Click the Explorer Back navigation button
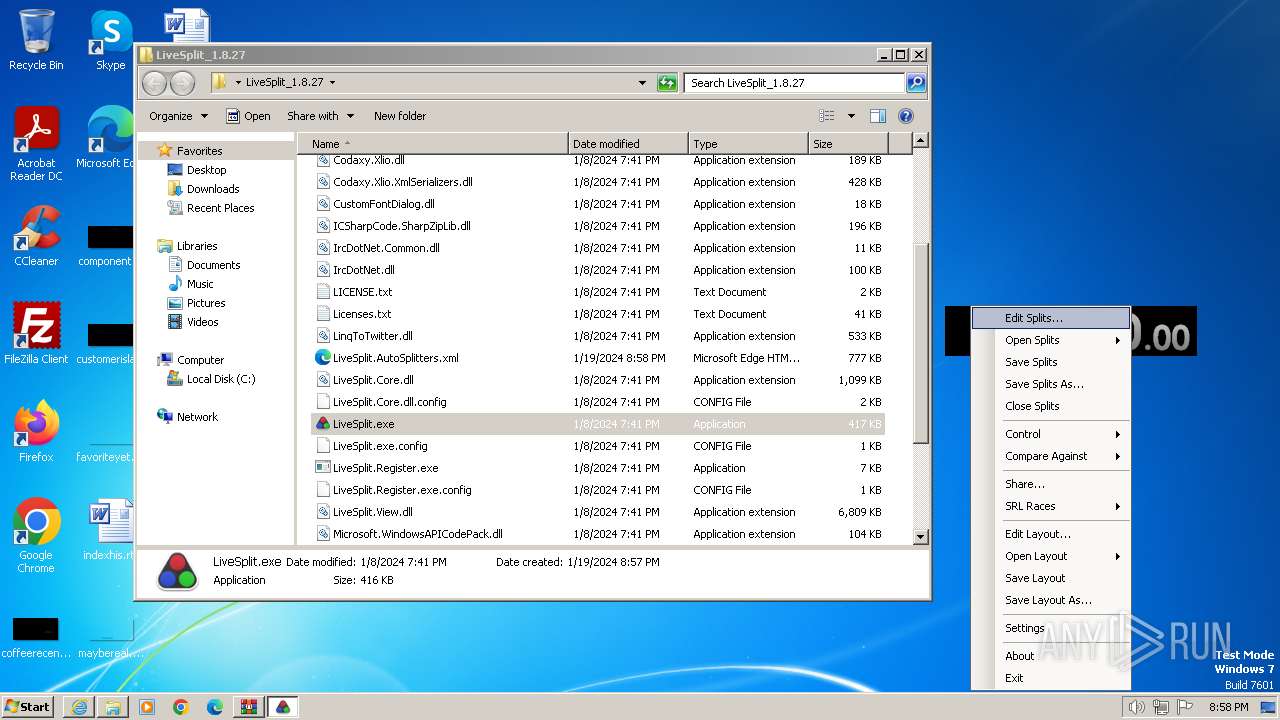The width and height of the screenshot is (1280, 720). pos(154,83)
